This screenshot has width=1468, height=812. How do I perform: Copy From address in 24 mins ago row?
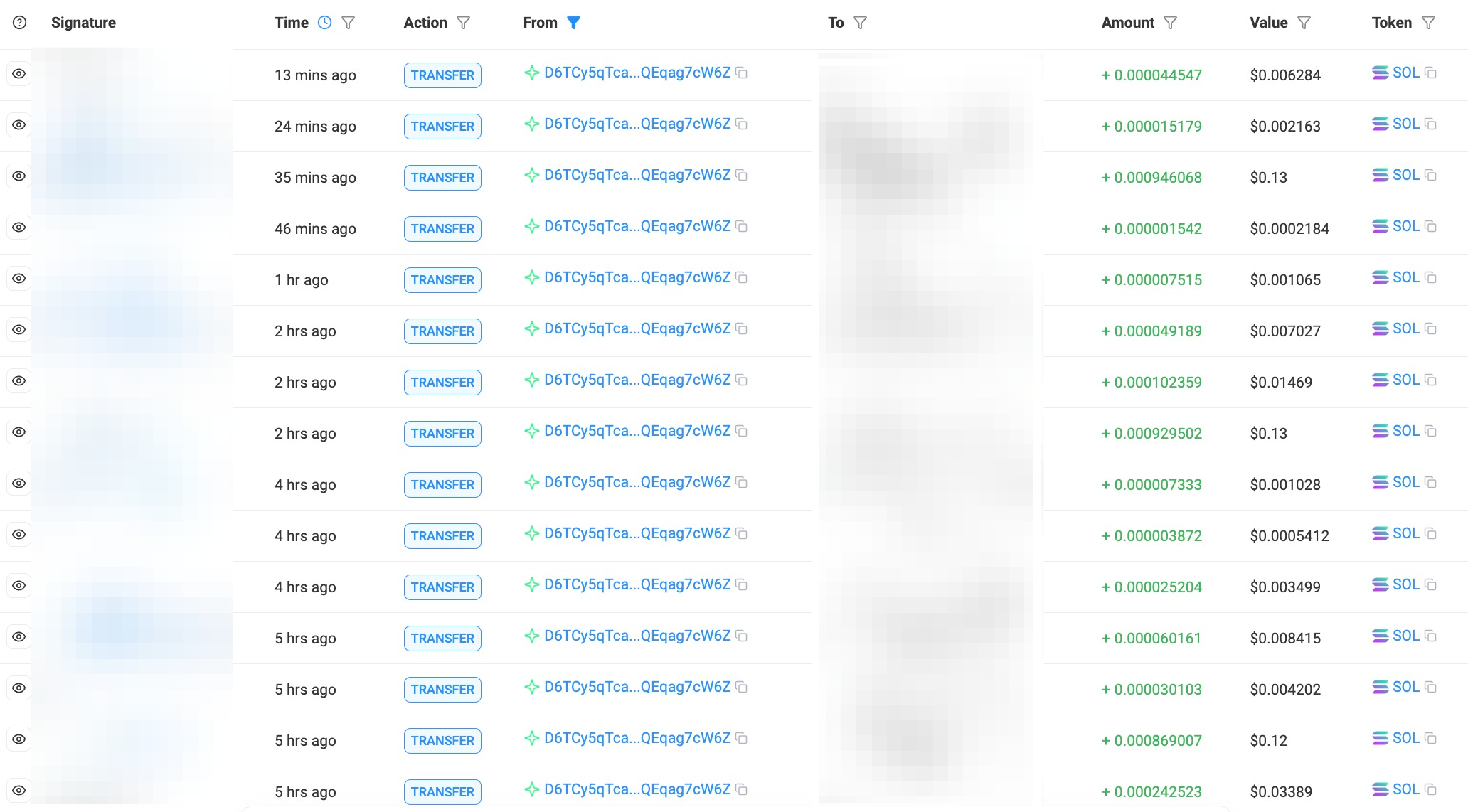tap(741, 124)
